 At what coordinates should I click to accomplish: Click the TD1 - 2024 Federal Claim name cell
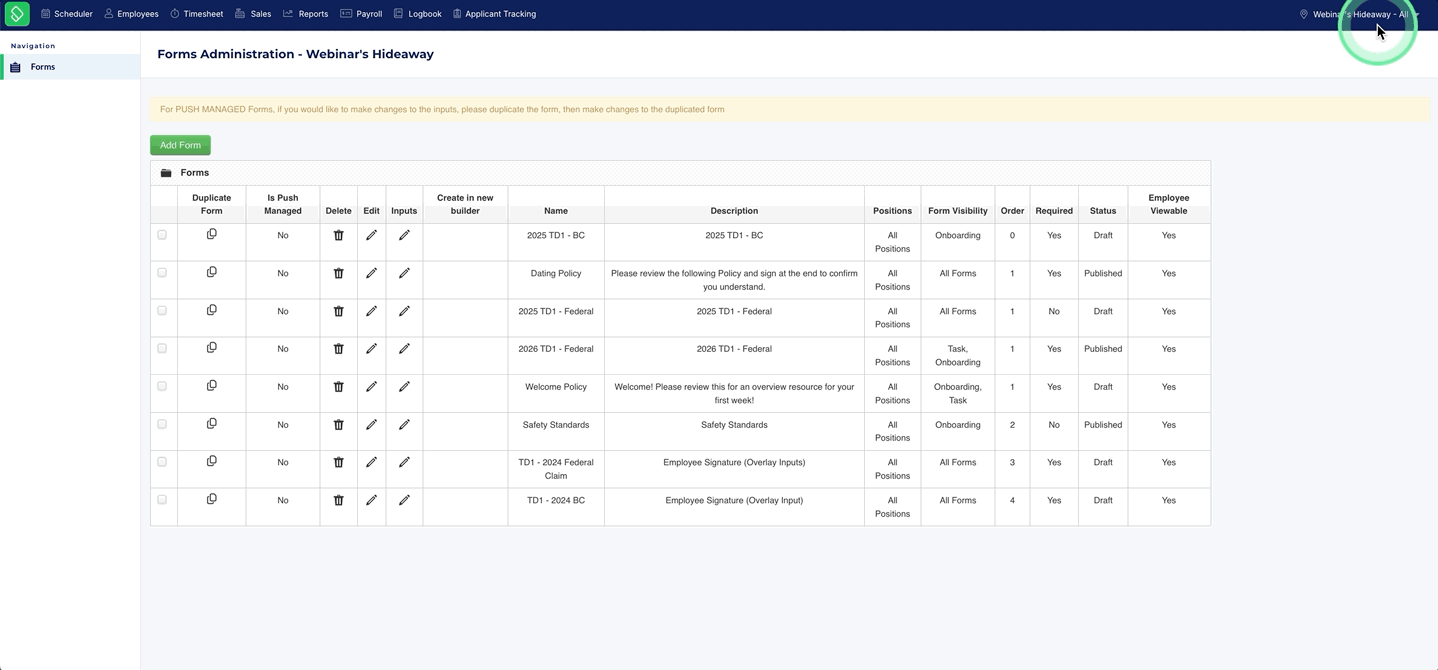pyautogui.click(x=556, y=469)
